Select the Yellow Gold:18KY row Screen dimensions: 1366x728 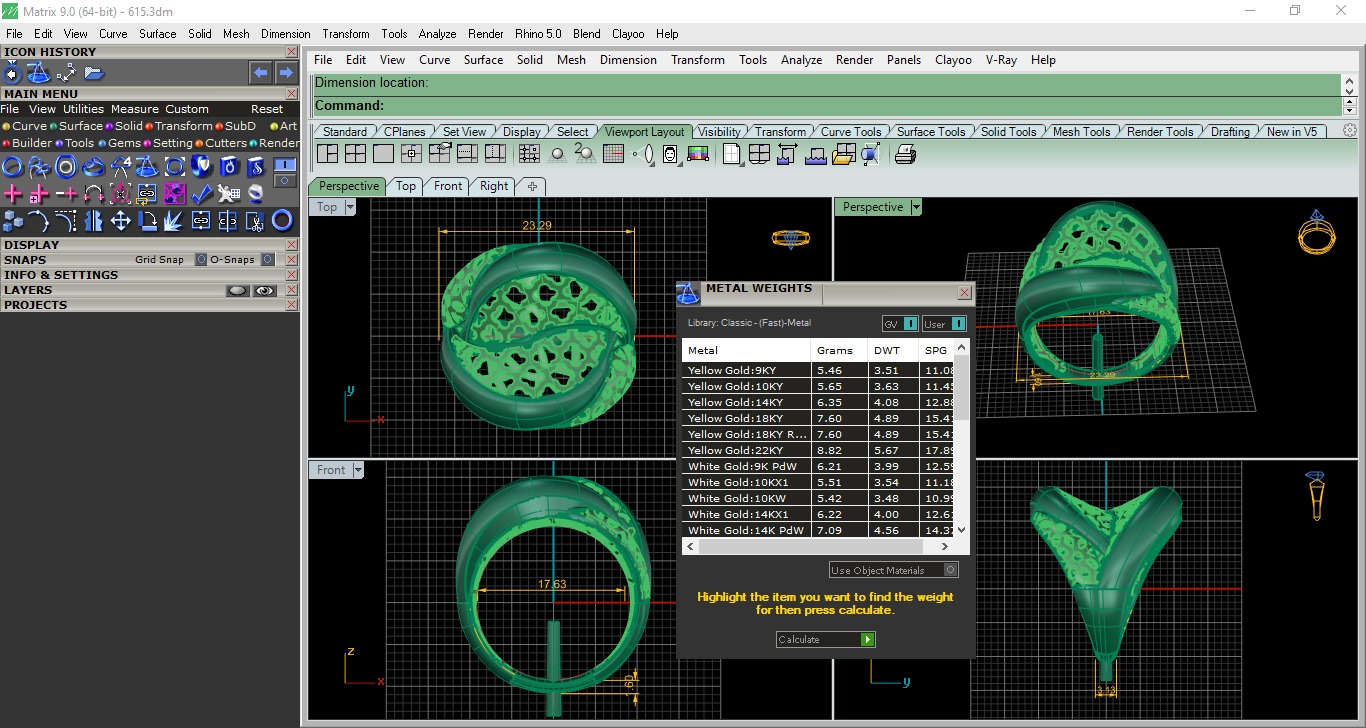(818, 418)
